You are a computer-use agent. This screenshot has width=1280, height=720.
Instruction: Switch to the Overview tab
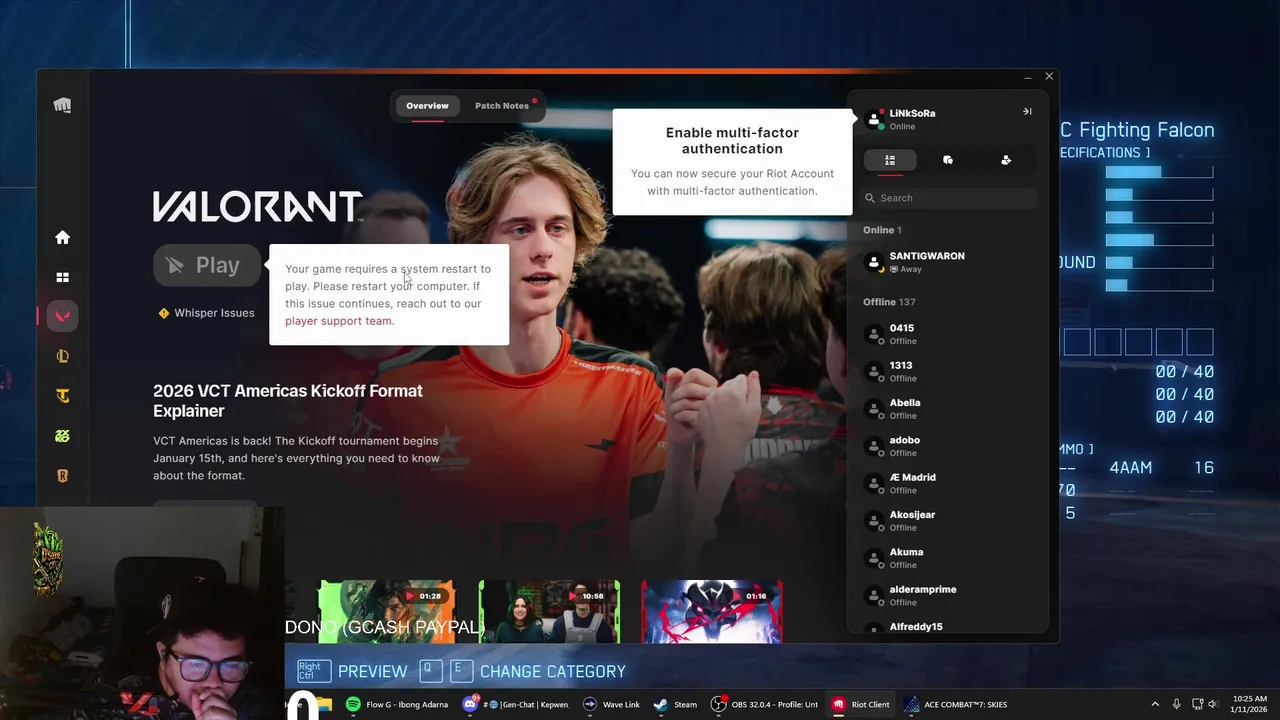pyautogui.click(x=427, y=106)
